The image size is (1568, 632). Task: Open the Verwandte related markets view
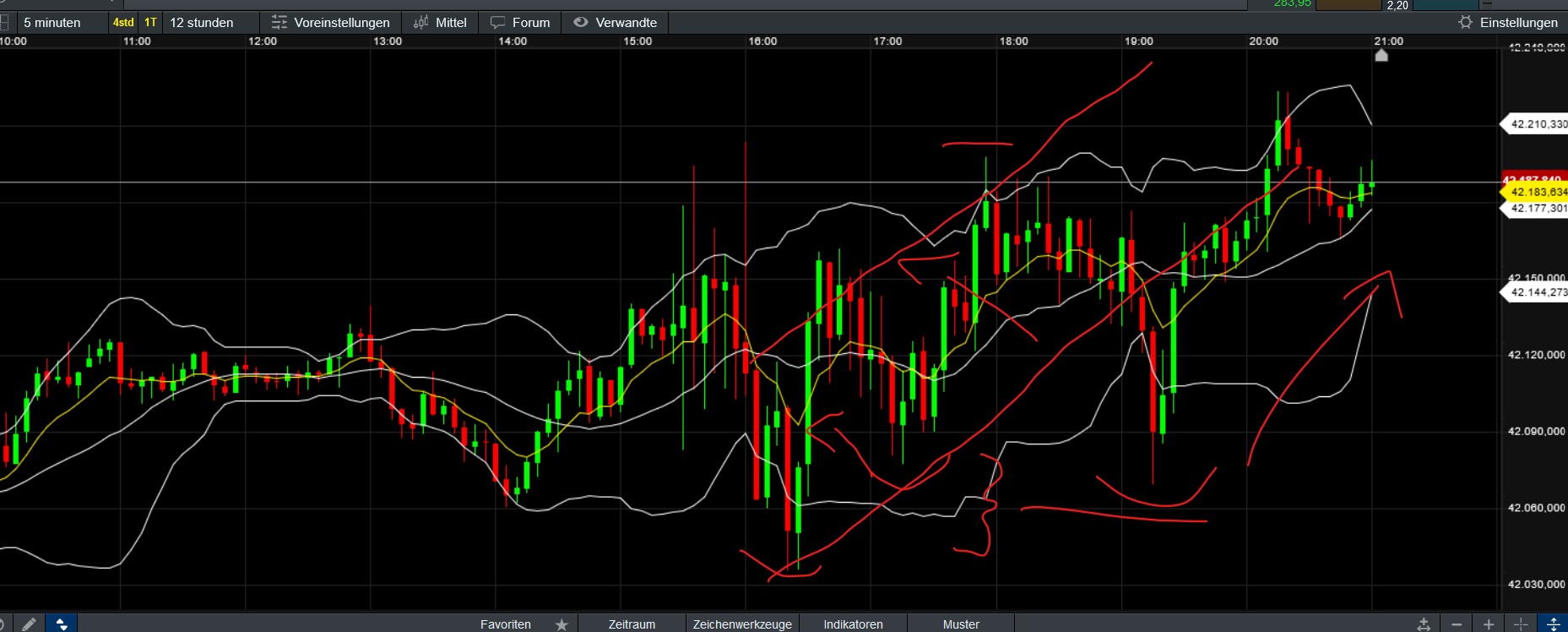click(615, 23)
